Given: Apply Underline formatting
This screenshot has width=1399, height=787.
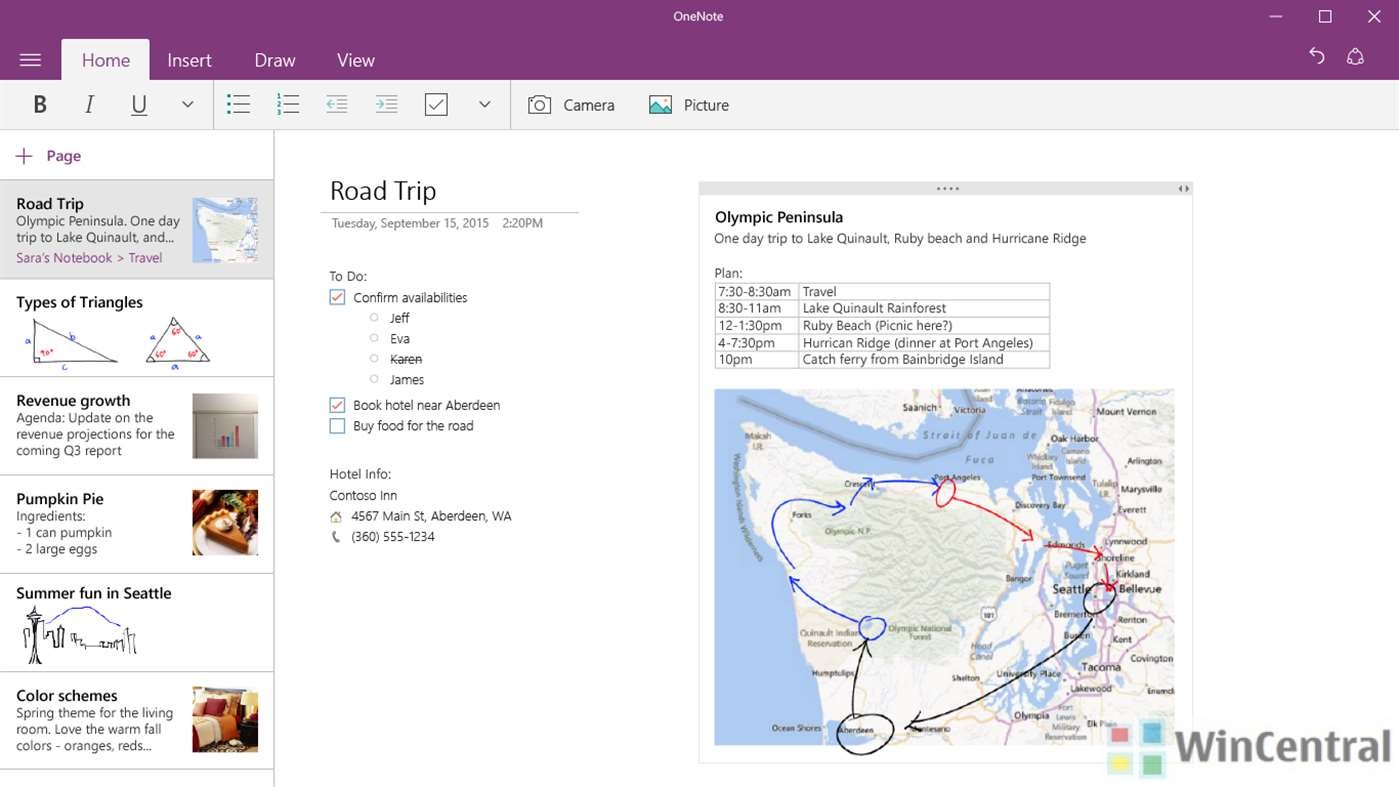Looking at the screenshot, I should click(x=139, y=105).
